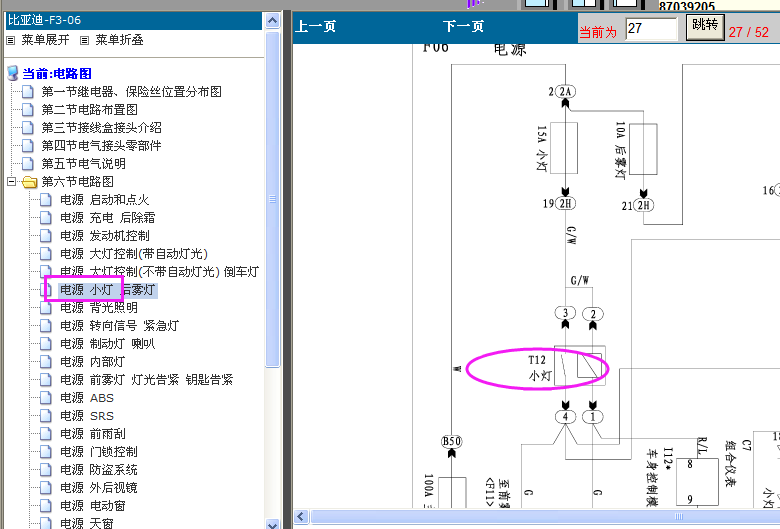
Task: Click the current page number input field
Action: tap(651, 28)
